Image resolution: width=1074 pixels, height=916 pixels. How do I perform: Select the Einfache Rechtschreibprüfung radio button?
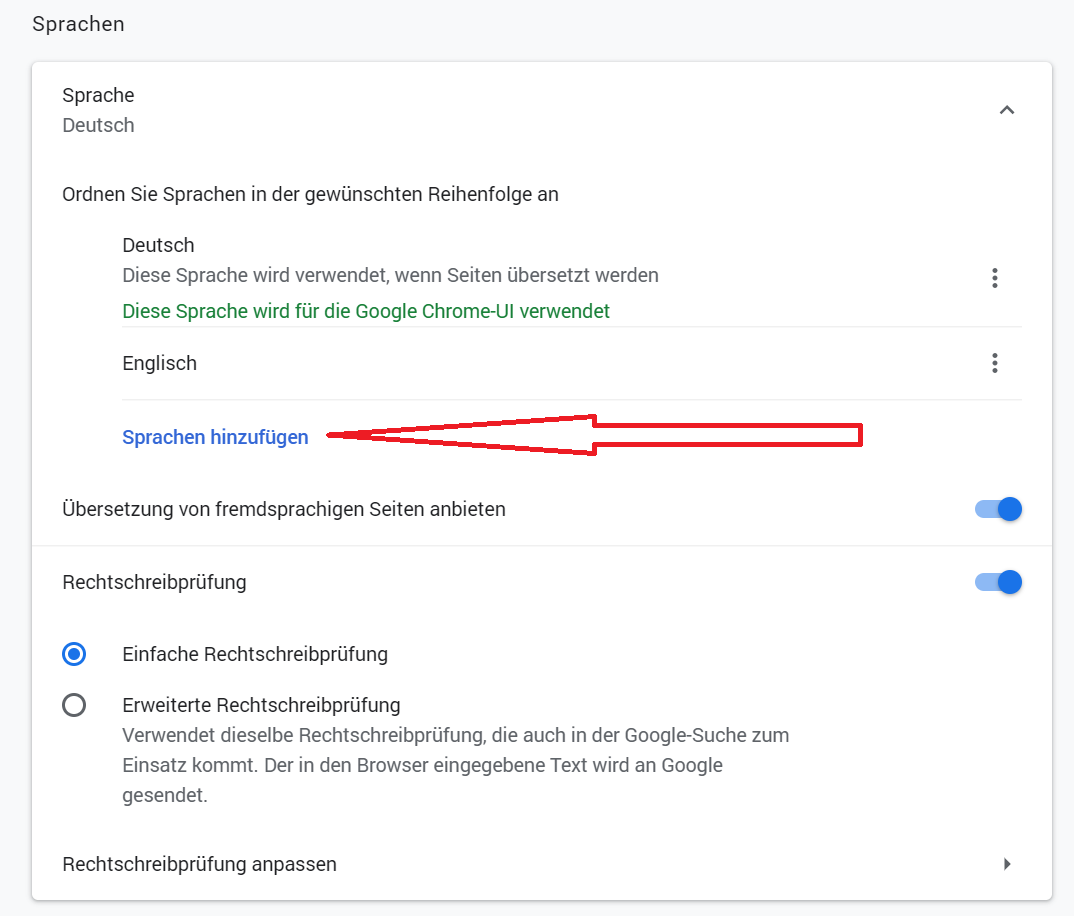pyautogui.click(x=74, y=654)
